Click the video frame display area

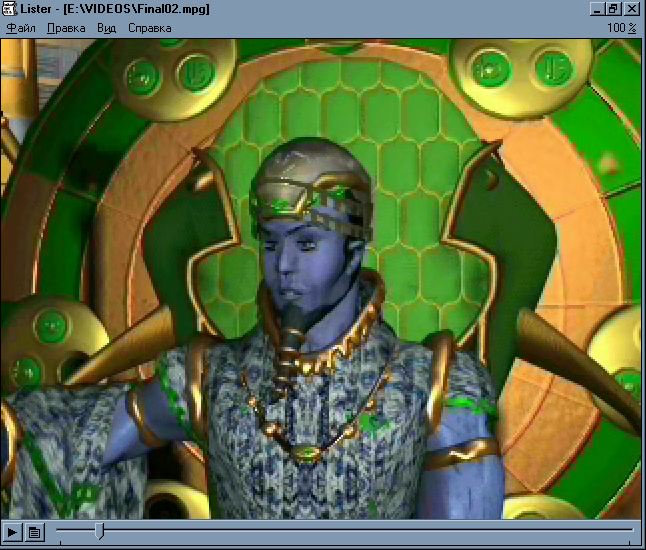coord(323,279)
